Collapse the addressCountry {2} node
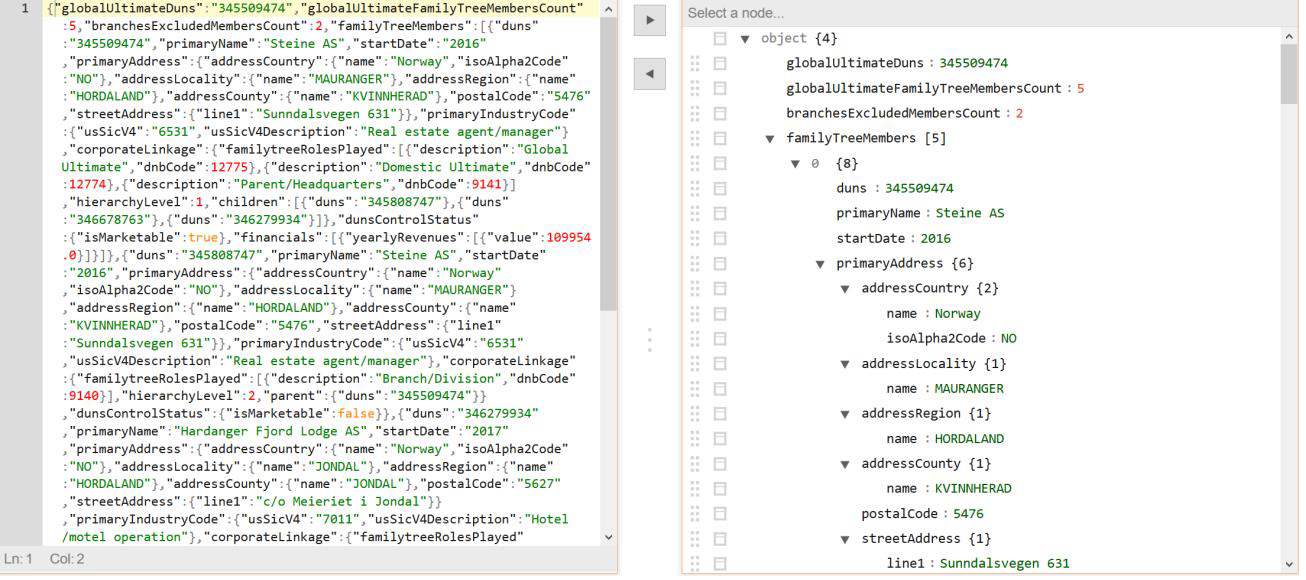 pos(845,288)
